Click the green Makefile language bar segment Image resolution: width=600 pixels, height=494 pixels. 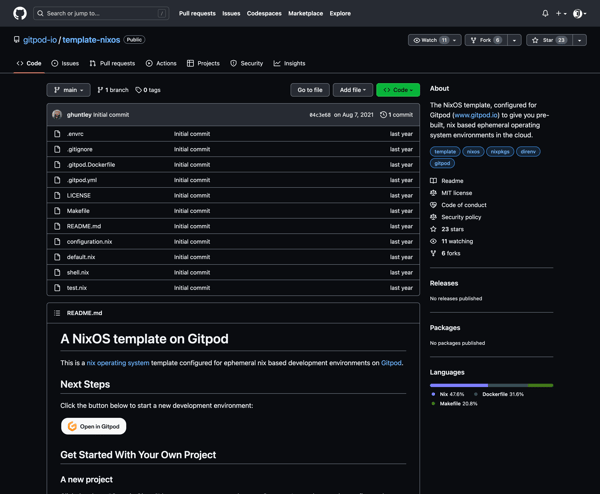pos(540,385)
